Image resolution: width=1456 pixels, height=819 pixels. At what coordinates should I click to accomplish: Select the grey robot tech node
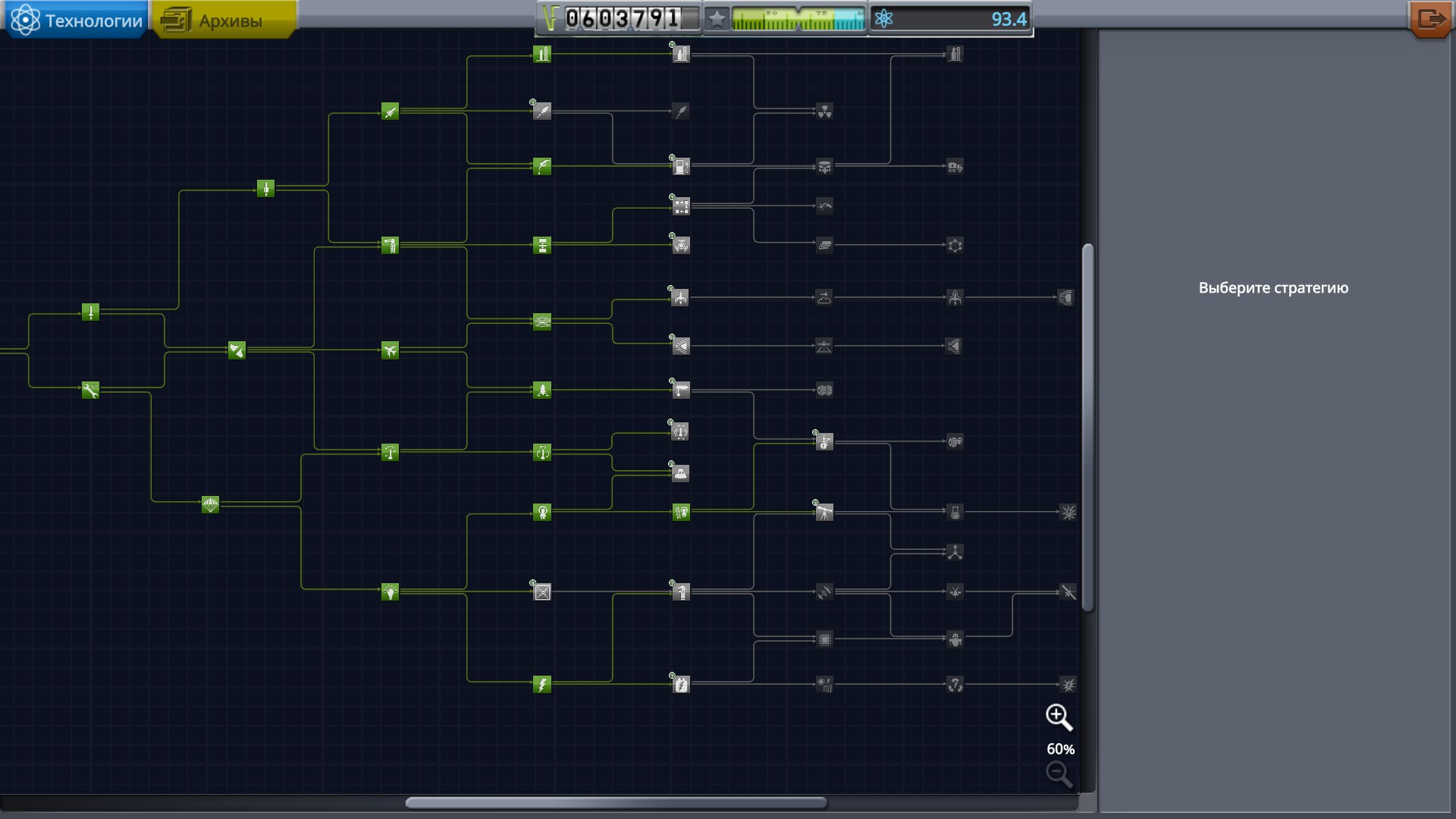(955, 639)
